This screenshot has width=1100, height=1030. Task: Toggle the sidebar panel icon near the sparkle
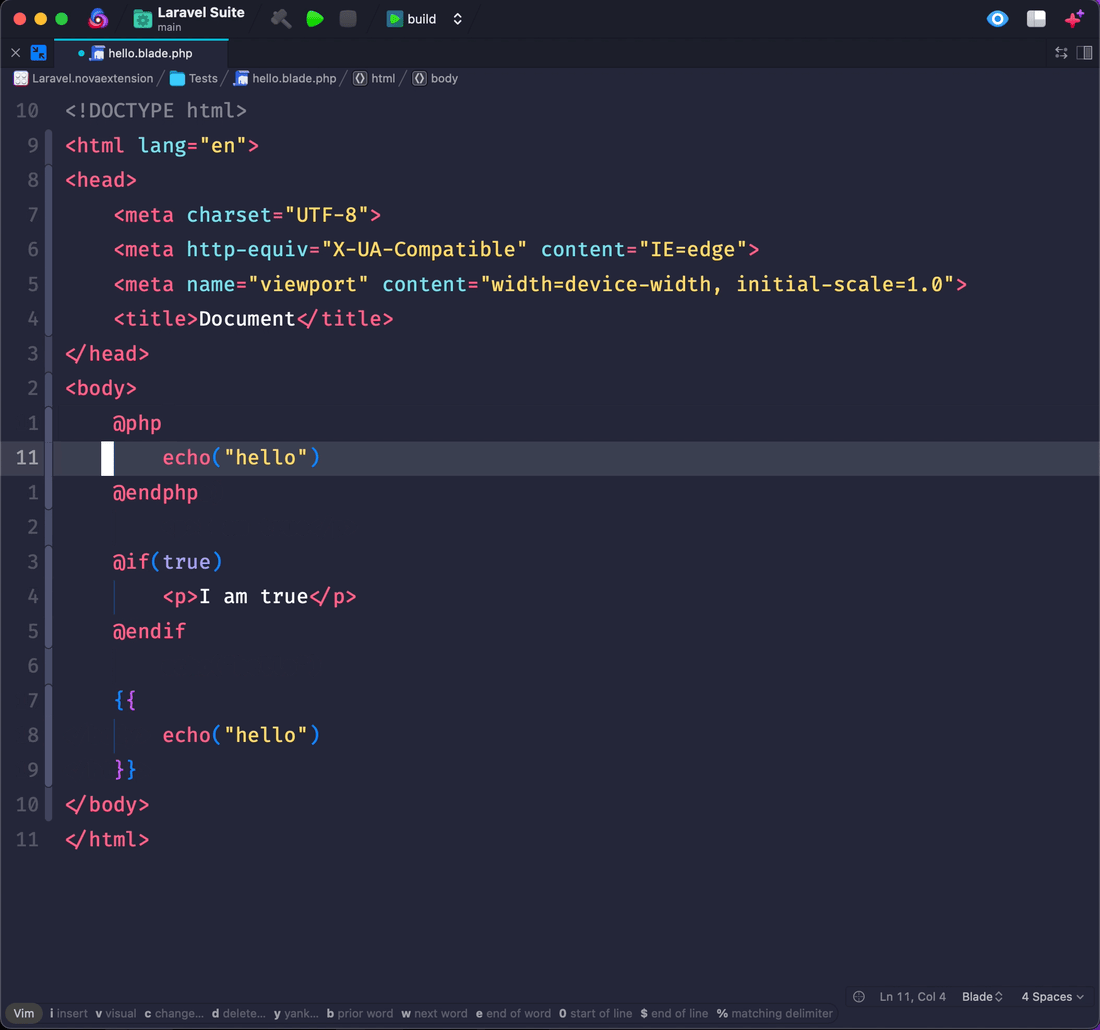point(1036,18)
